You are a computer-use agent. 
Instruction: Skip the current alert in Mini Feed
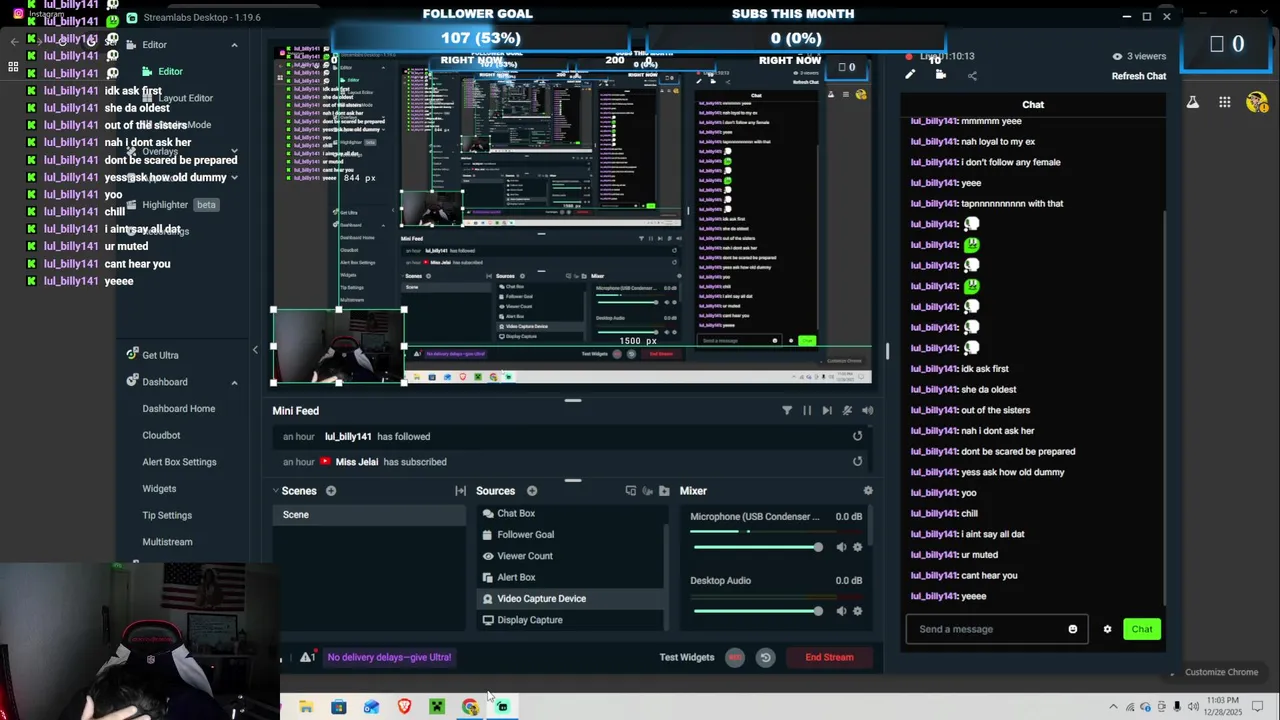[x=827, y=410]
